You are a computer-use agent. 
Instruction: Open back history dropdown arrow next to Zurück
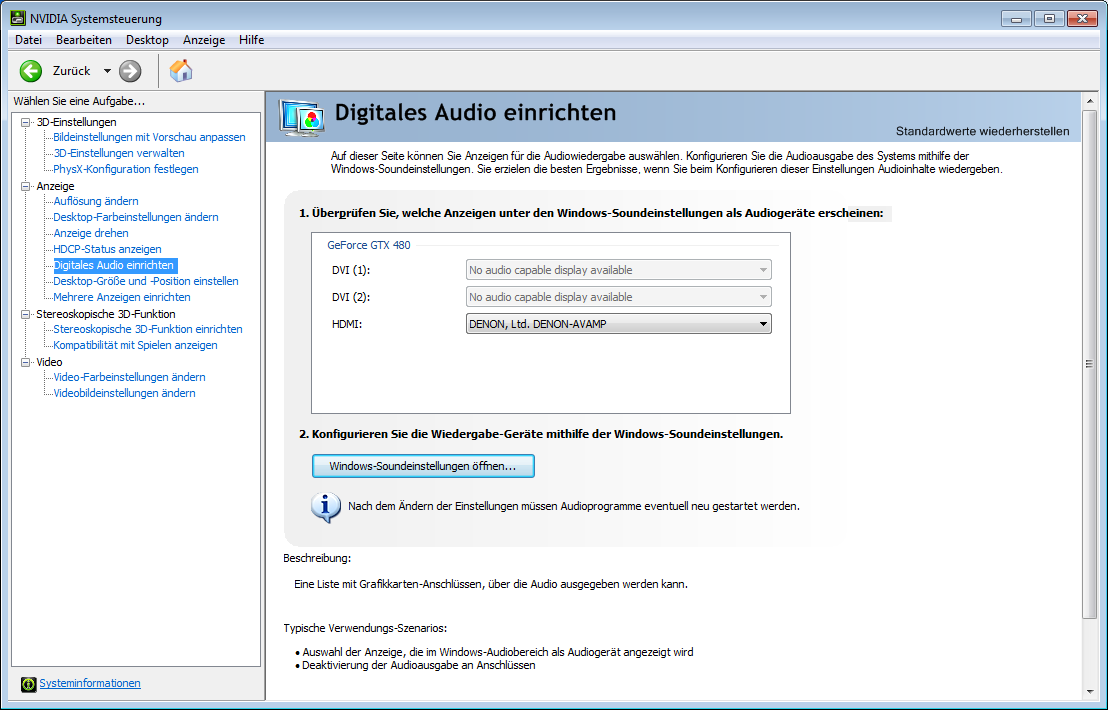107,71
